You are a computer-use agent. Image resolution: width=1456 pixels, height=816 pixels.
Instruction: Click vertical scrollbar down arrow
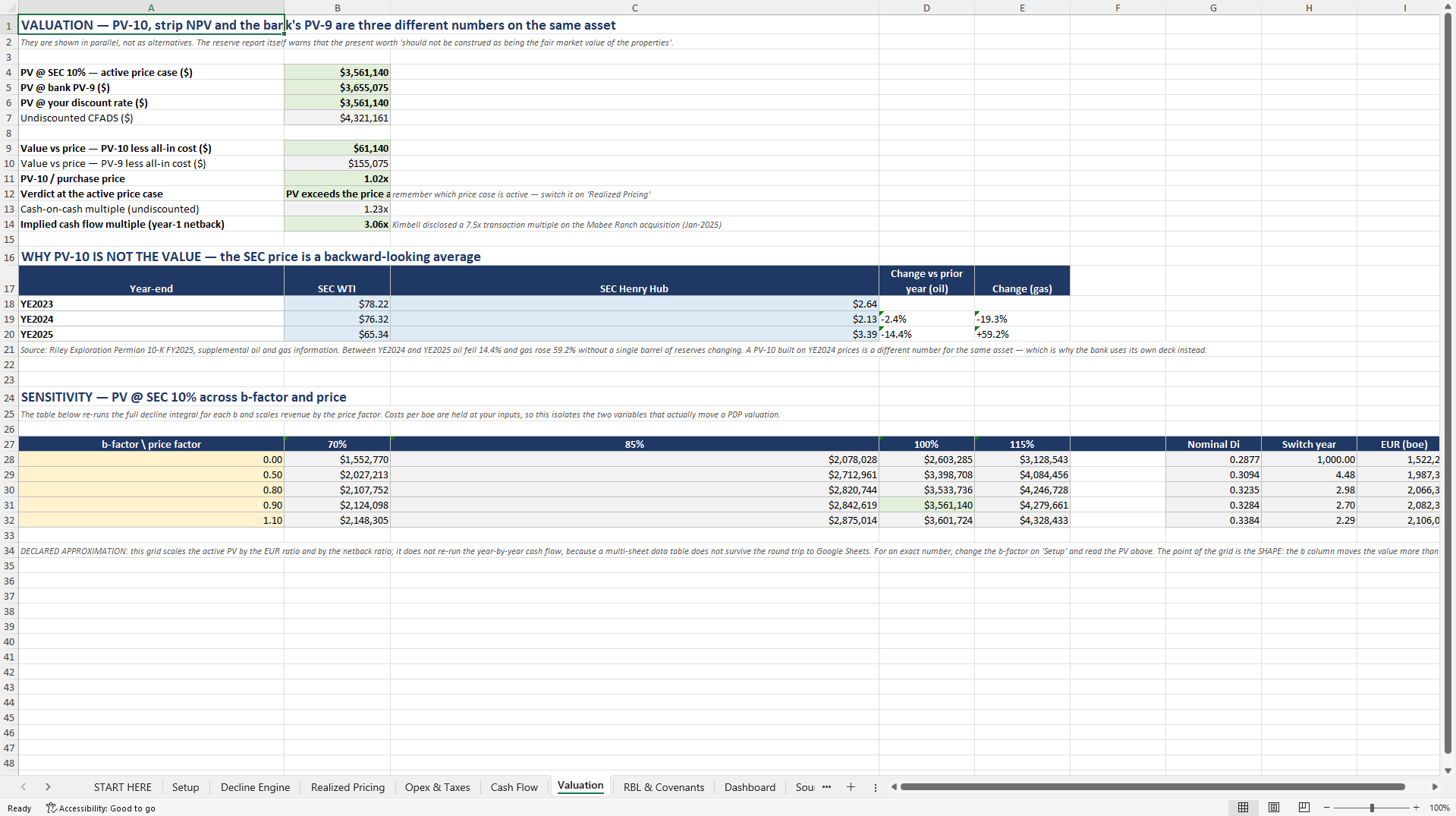coord(1448,770)
